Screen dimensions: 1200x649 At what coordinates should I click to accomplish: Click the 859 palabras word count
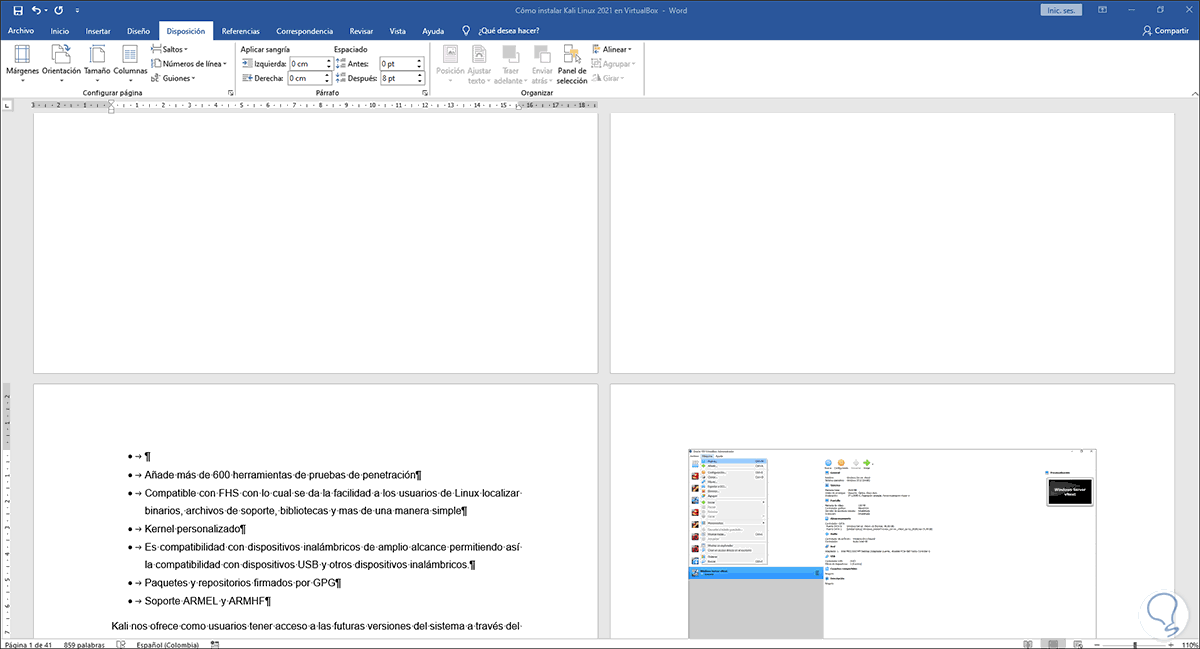coord(85,643)
